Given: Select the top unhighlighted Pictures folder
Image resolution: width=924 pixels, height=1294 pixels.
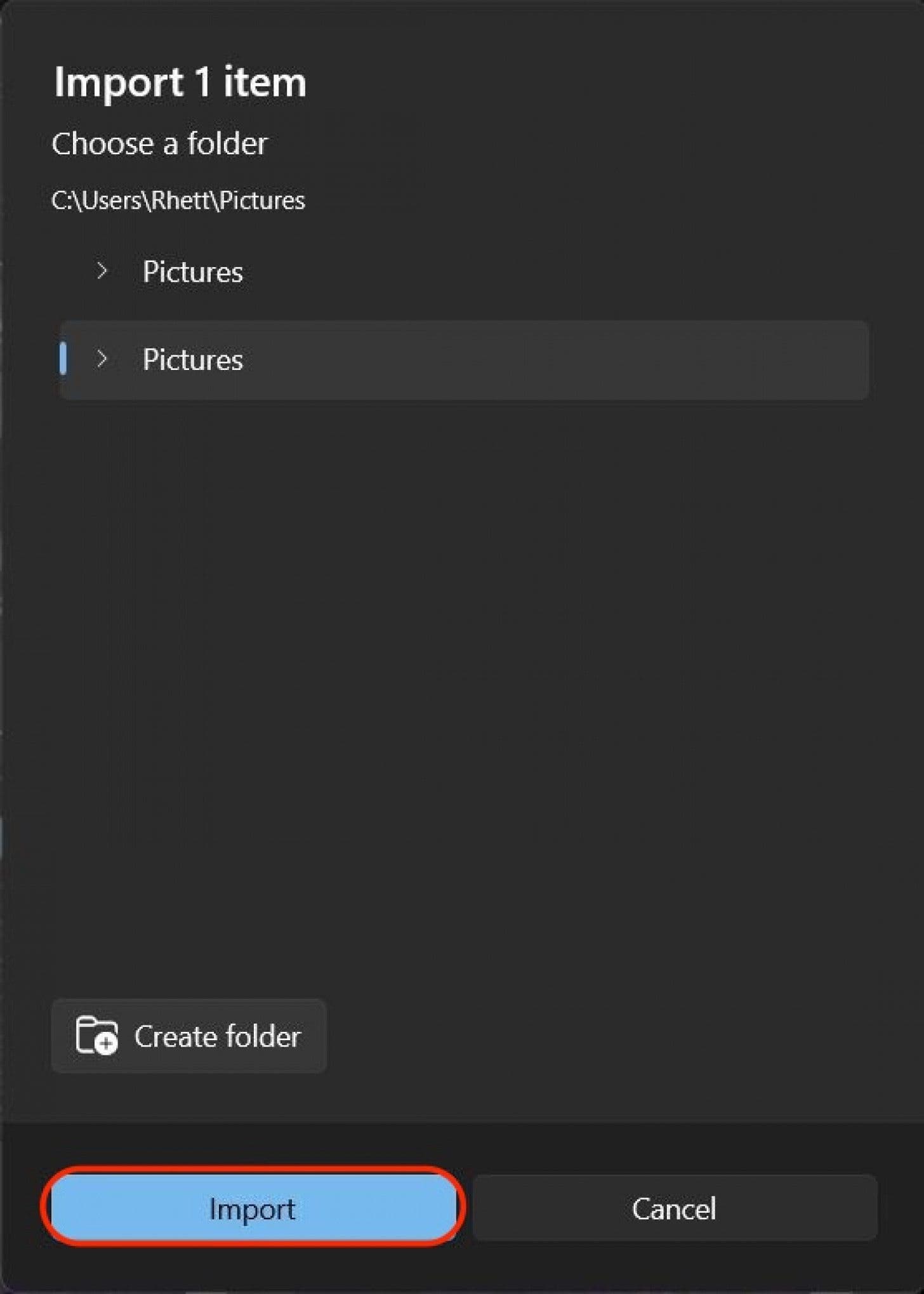Looking at the screenshot, I should (192, 272).
